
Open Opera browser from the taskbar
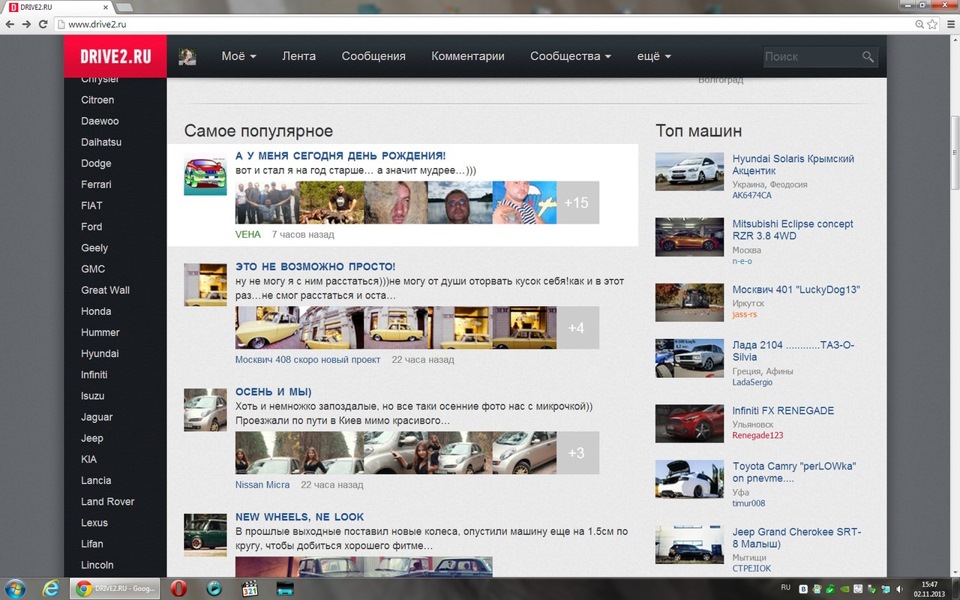pos(179,589)
